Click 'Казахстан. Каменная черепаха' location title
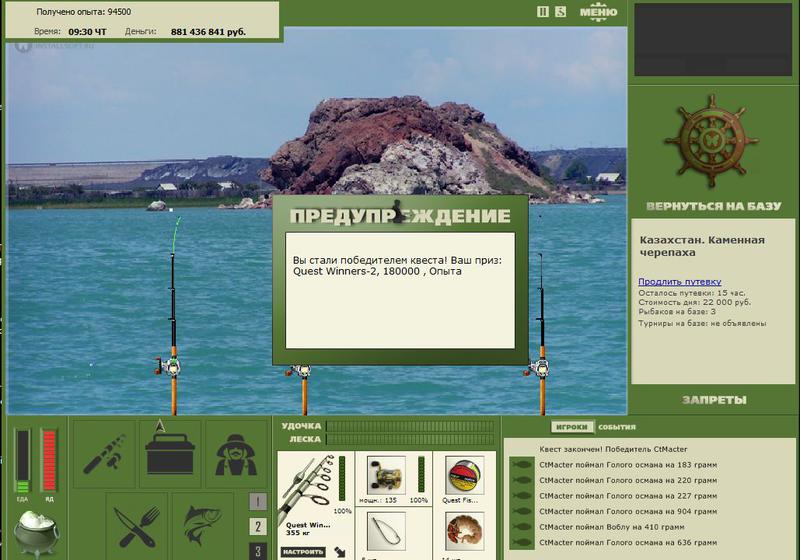Image resolution: width=800 pixels, height=560 pixels. click(702, 246)
